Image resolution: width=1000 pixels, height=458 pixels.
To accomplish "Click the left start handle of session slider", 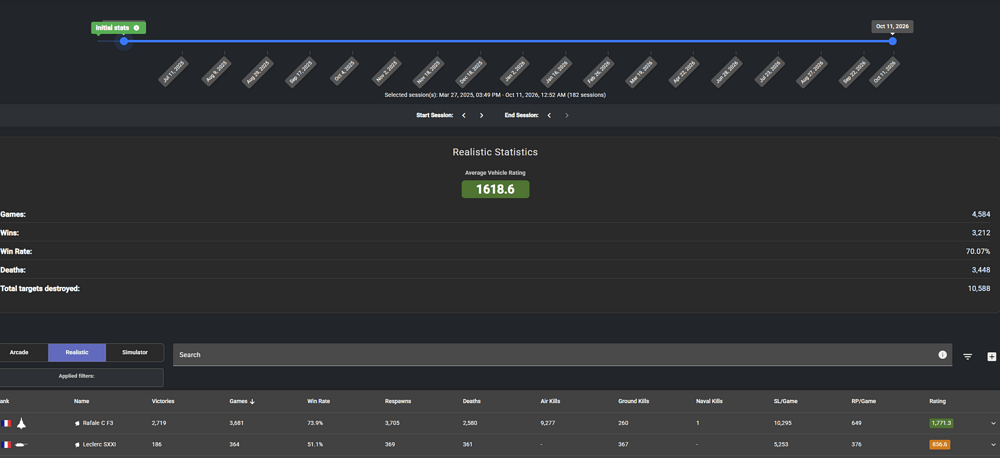I will tap(124, 41).
